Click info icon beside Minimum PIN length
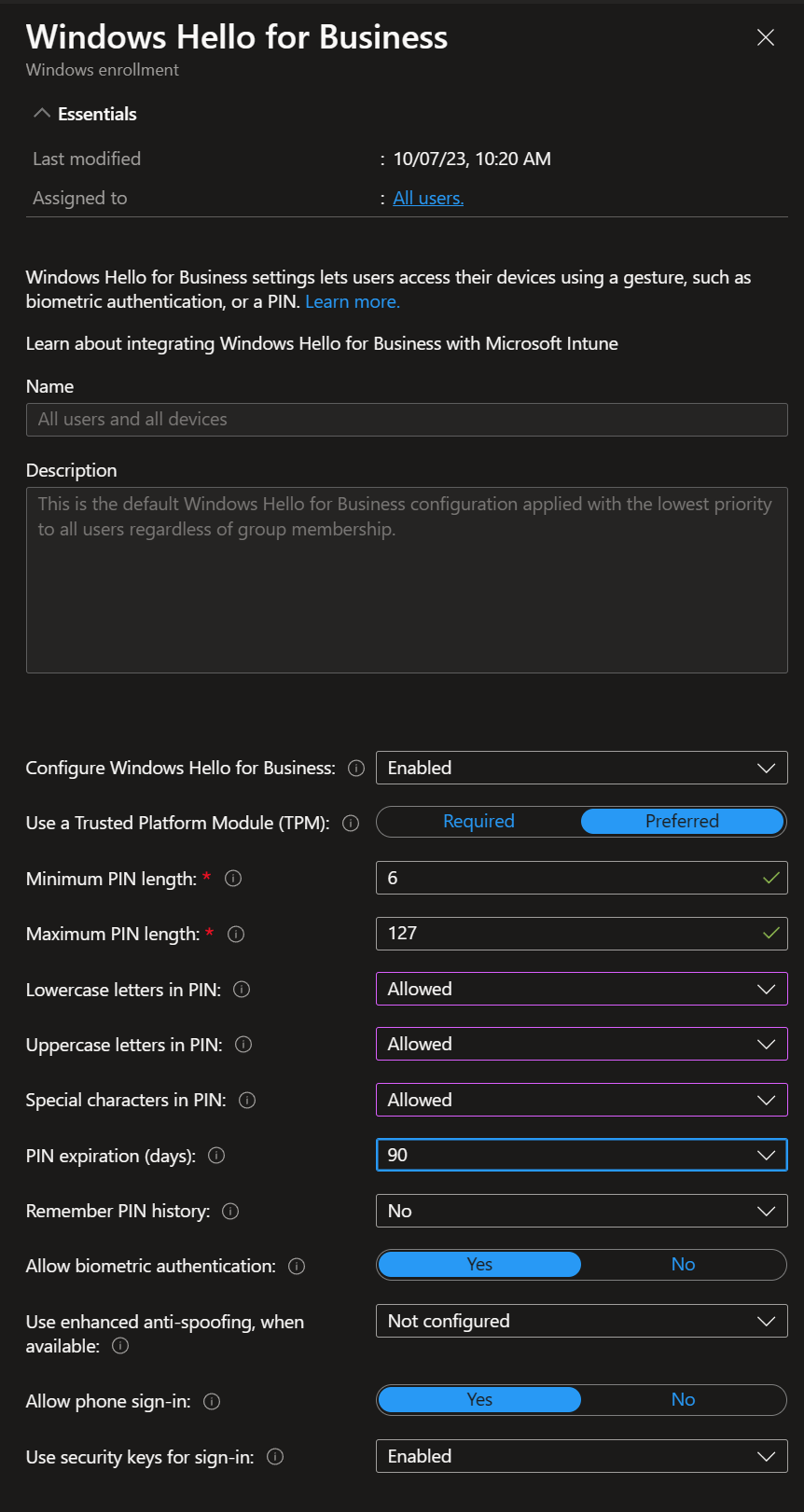This screenshot has height=1512, width=804. 234,879
